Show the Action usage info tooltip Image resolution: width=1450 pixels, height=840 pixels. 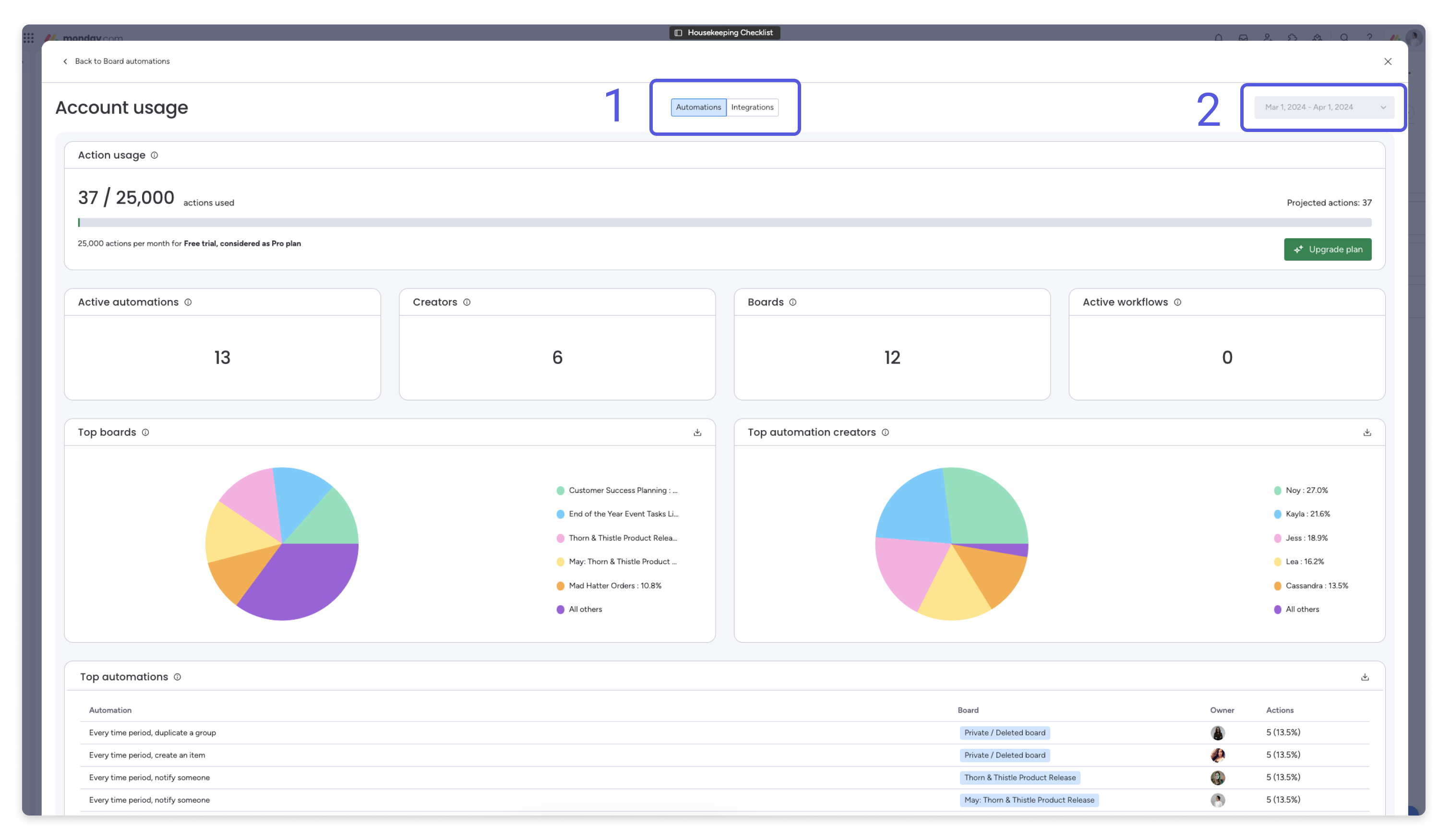[x=154, y=155]
